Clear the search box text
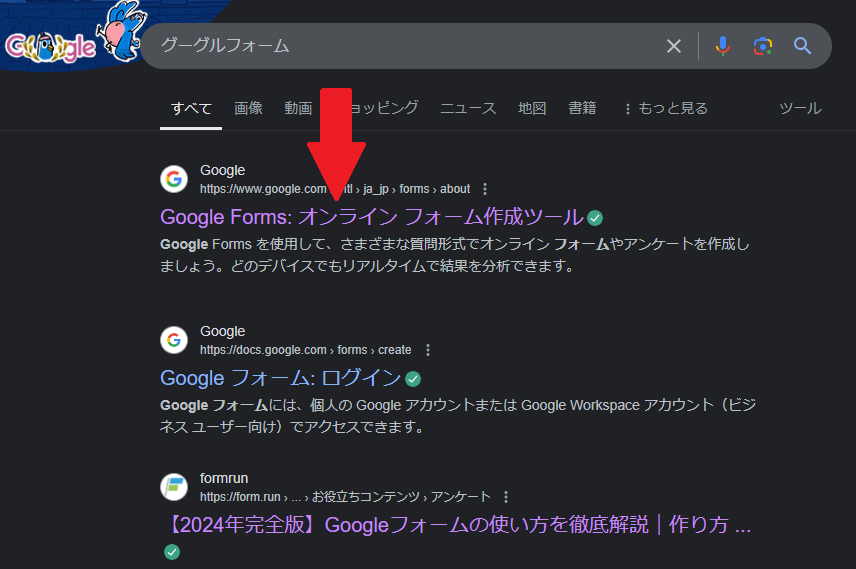 [674, 46]
